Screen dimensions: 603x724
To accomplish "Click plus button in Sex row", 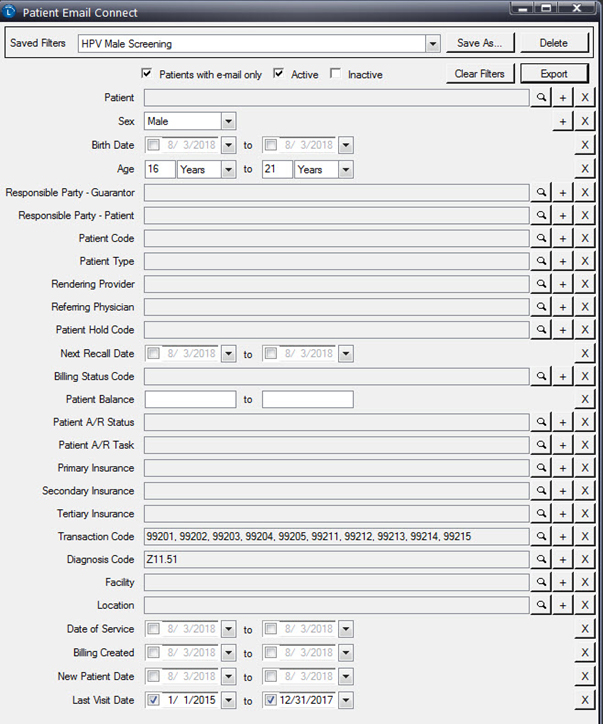I will point(562,121).
